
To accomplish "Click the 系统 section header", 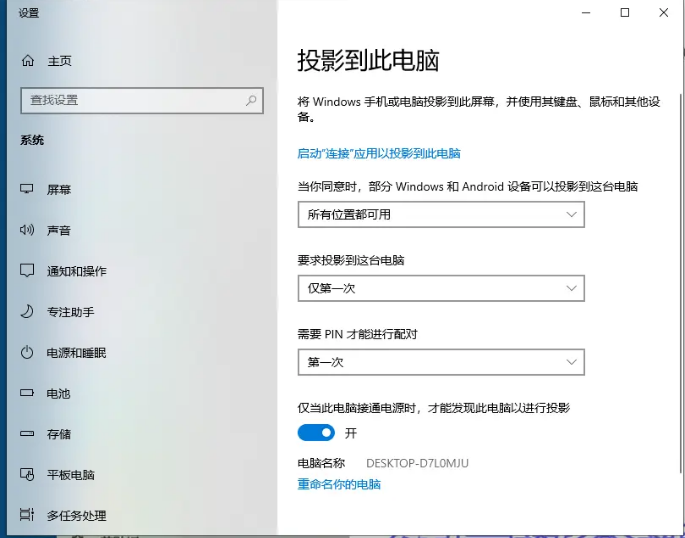I will pyautogui.click(x=32, y=140).
